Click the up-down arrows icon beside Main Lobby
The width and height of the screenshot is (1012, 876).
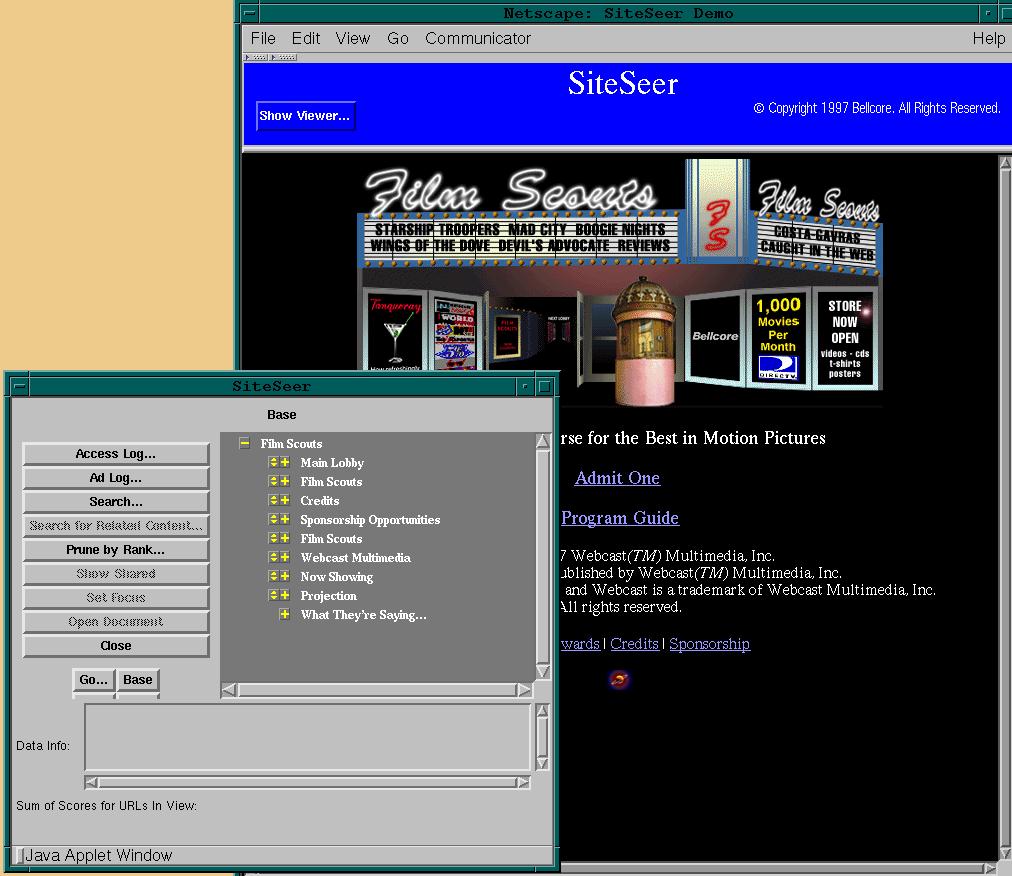(273, 462)
